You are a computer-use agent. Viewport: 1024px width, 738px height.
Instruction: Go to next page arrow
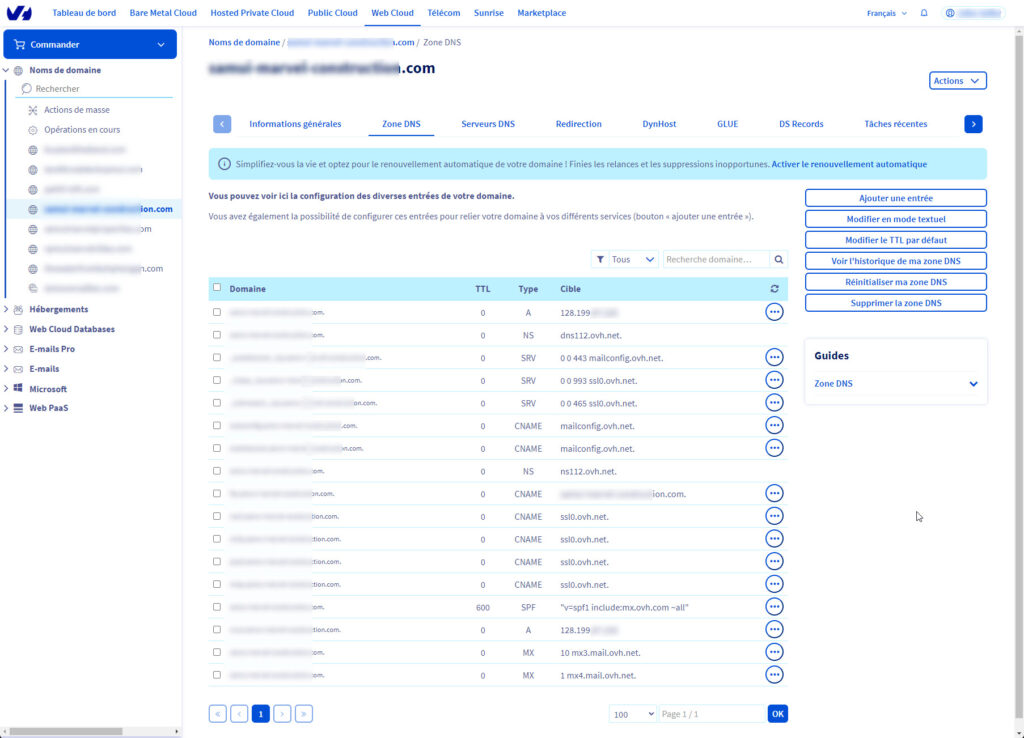[x=282, y=714]
